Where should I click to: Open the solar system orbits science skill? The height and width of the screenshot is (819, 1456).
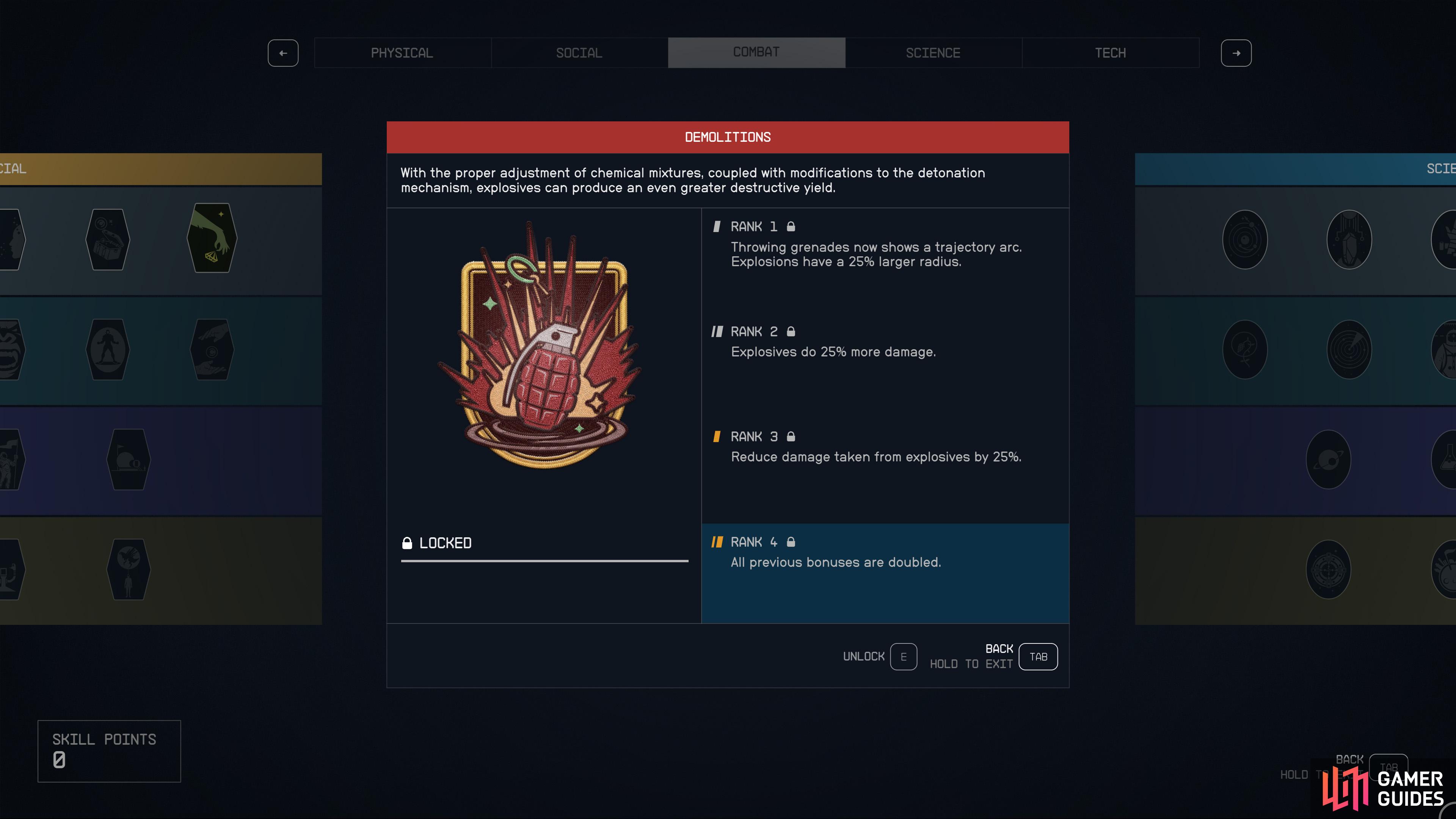tap(1244, 240)
